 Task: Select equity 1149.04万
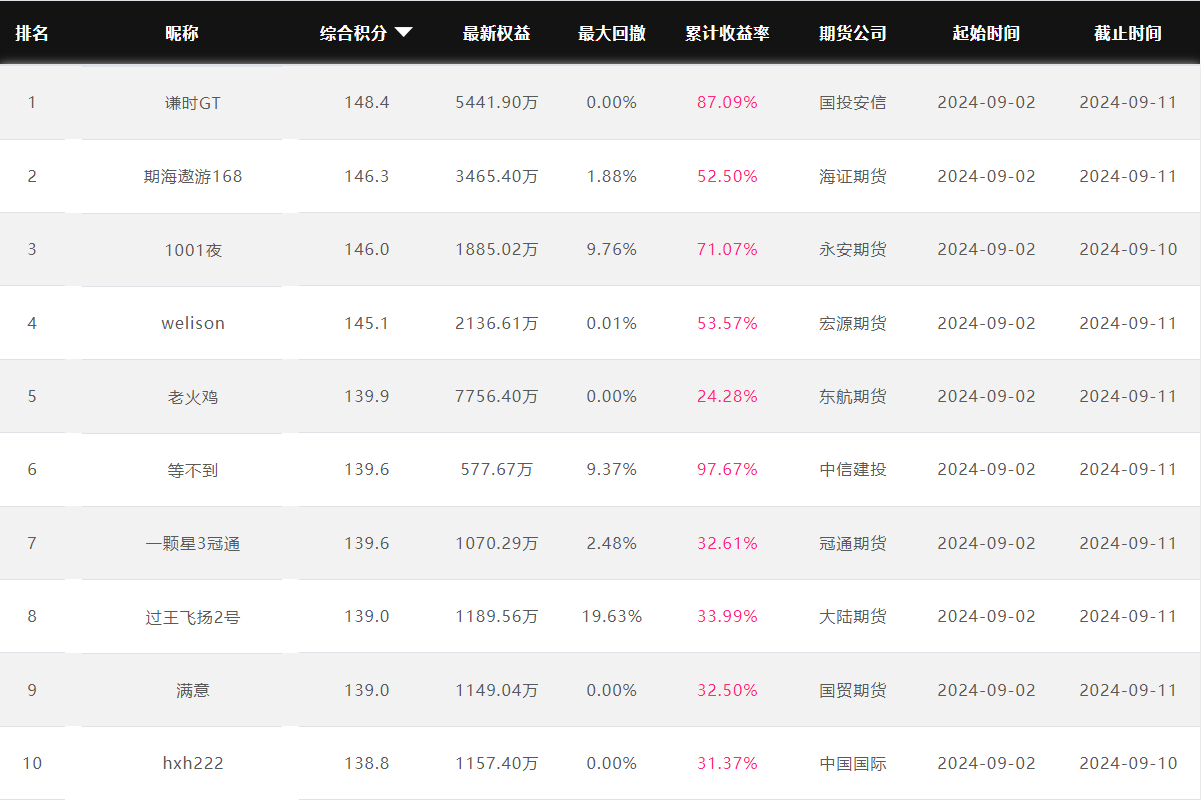pos(497,690)
